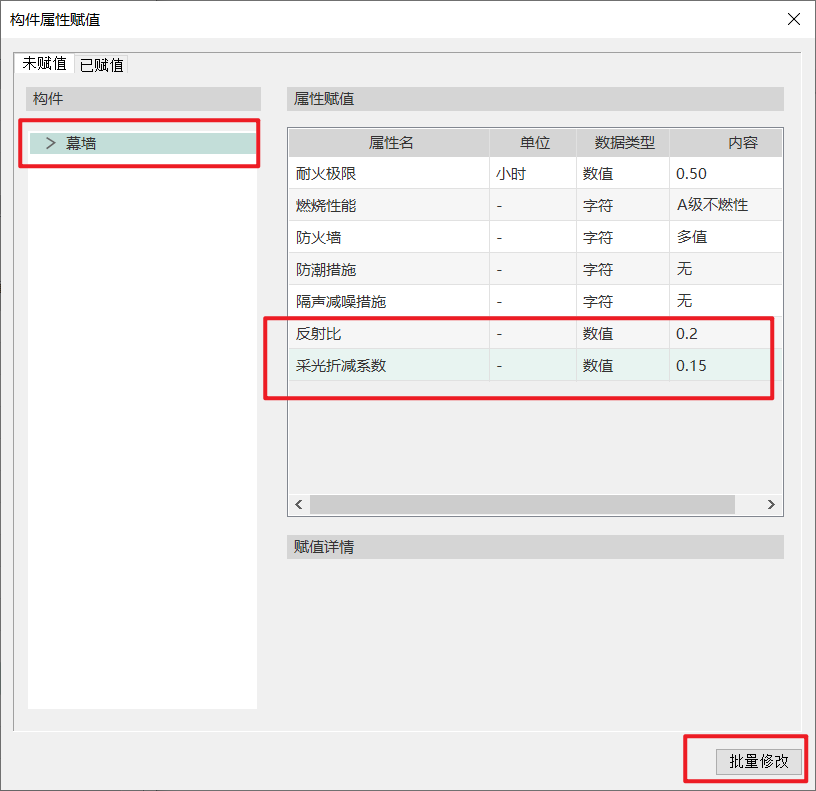This screenshot has height=791, width=816.
Task: Select the 燃烧性能 property row
Action: 536,205
